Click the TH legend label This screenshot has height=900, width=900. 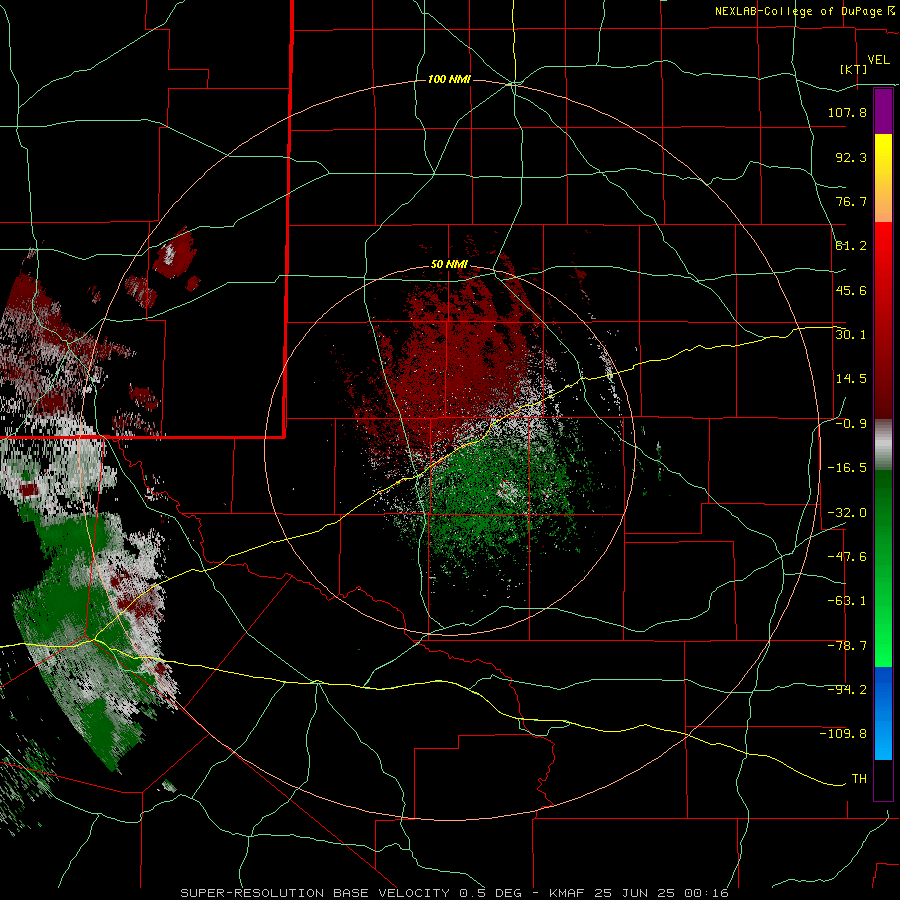click(859, 779)
